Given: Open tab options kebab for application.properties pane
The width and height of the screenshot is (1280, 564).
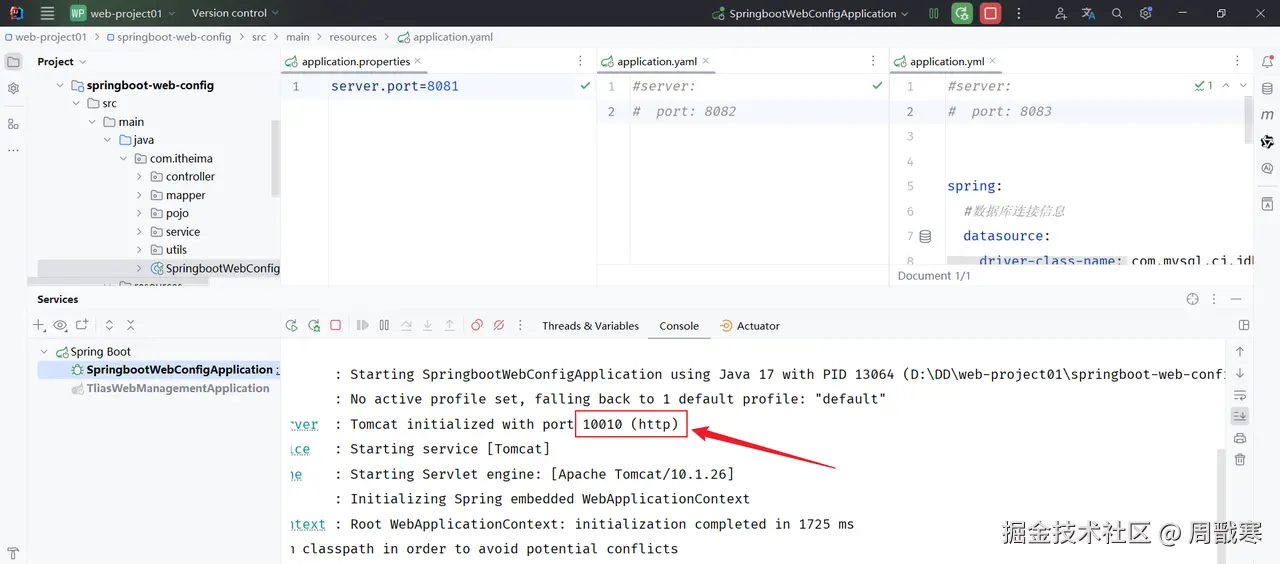Looking at the screenshot, I should 581,61.
